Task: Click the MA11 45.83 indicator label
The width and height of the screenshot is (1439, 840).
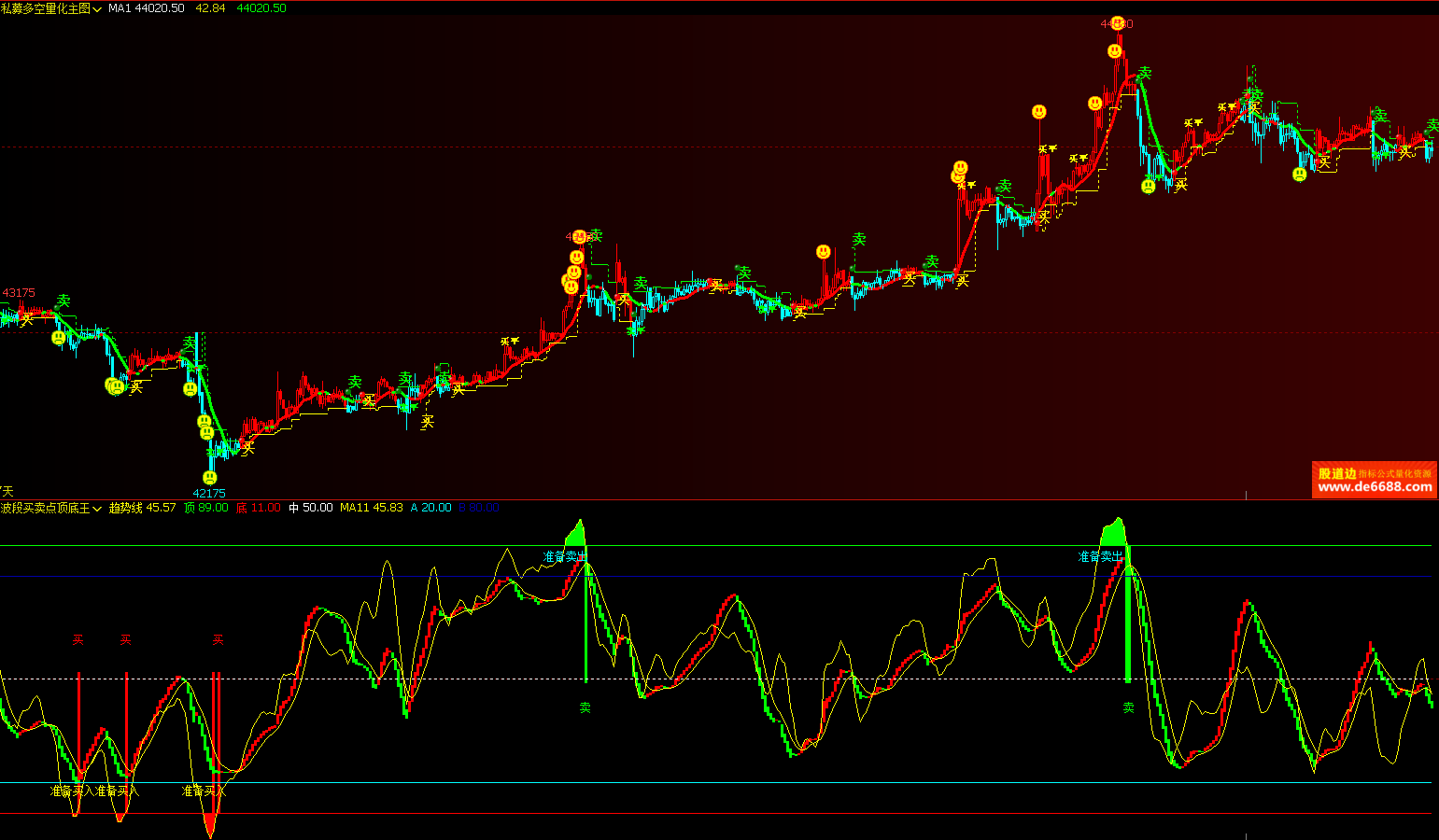Action: click(x=371, y=508)
